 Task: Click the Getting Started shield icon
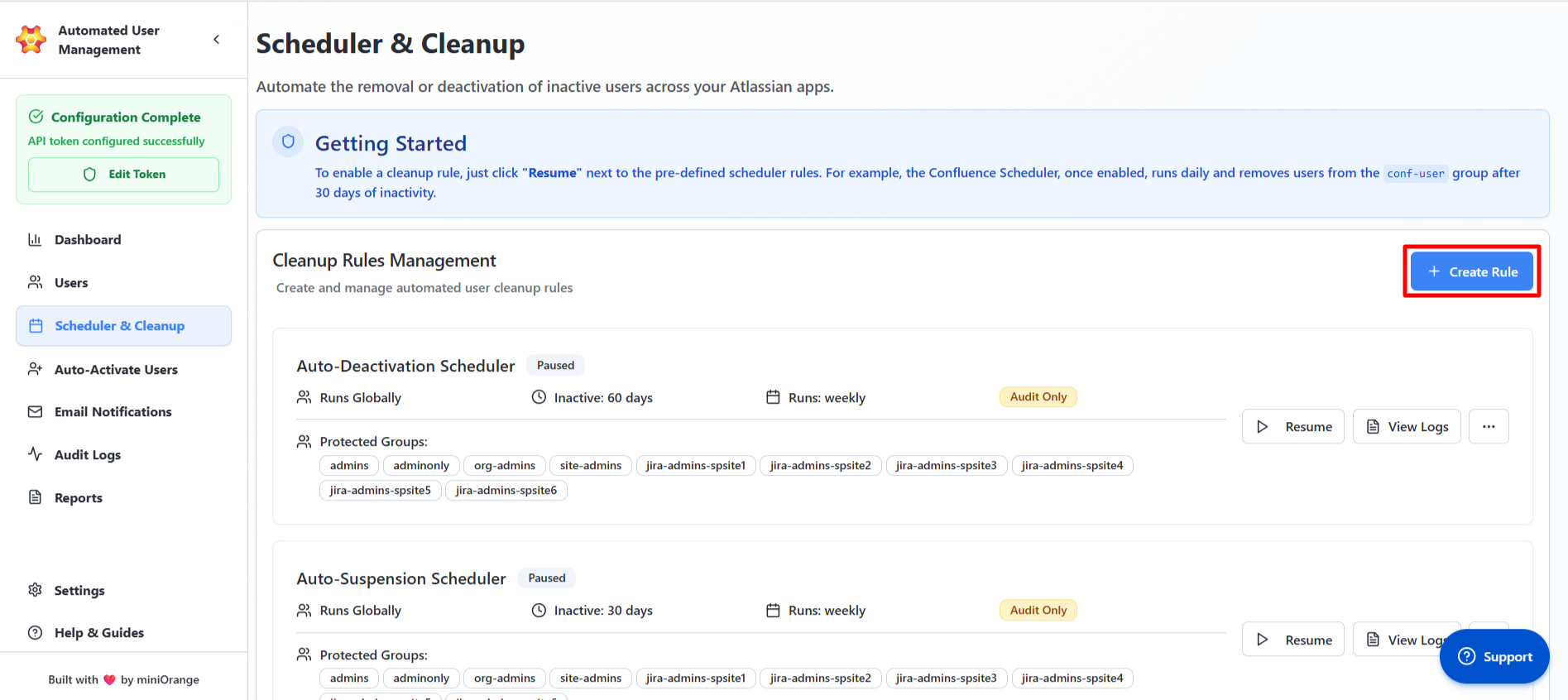pyautogui.click(x=288, y=142)
